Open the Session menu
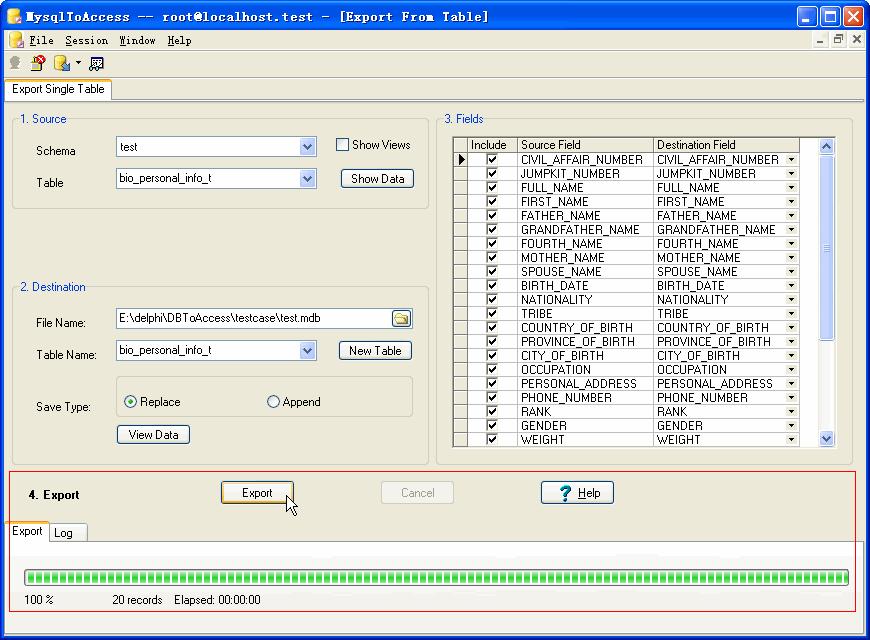 [x=87, y=41]
